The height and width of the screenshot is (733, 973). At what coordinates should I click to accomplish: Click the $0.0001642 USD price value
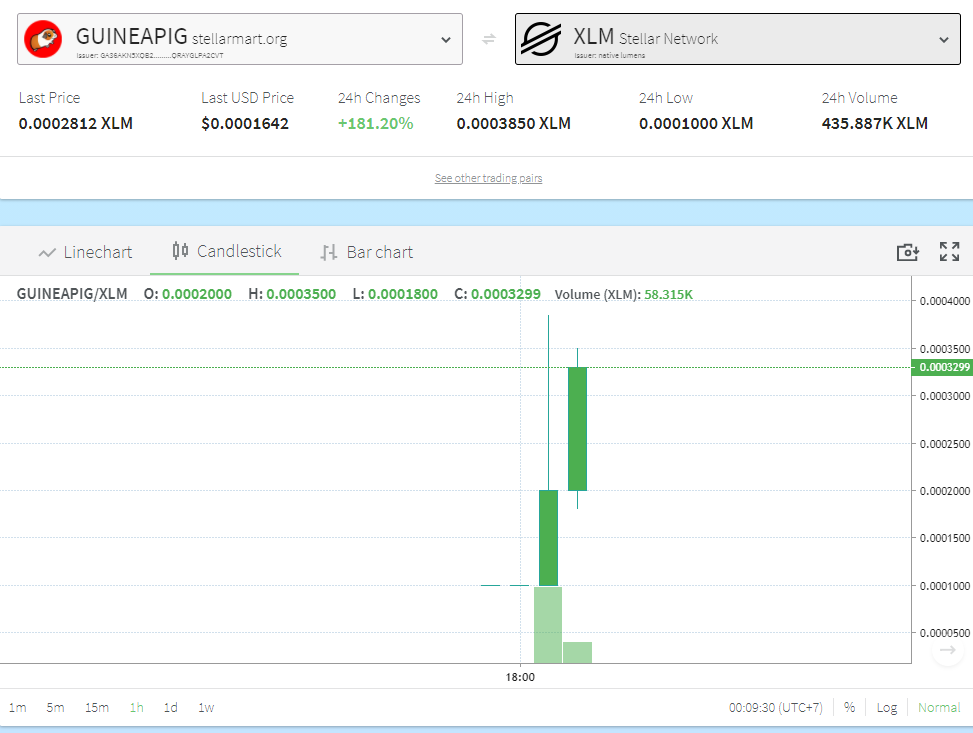[245, 124]
